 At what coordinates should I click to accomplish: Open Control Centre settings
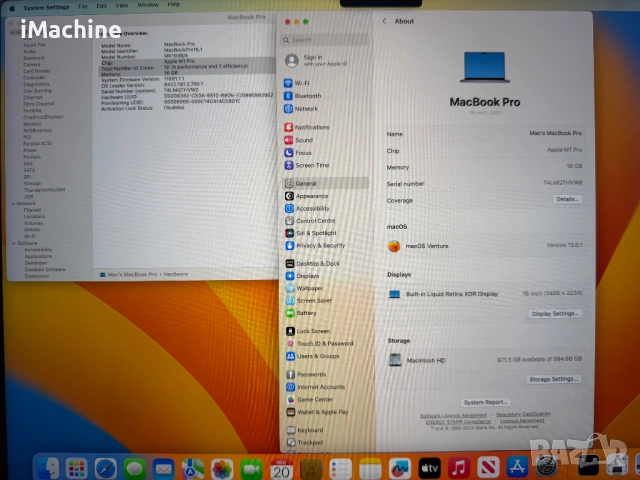coord(310,221)
